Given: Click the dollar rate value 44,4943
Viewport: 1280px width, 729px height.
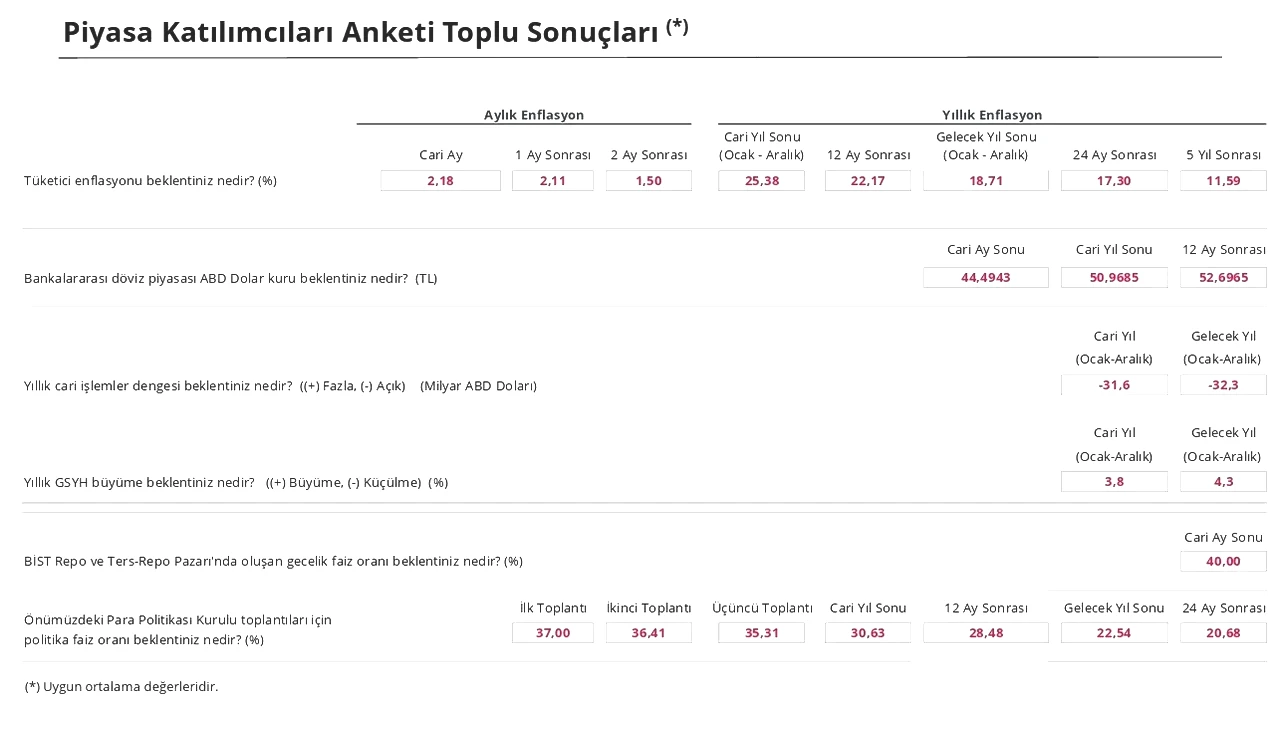Looking at the screenshot, I should pyautogui.click(x=985, y=278).
